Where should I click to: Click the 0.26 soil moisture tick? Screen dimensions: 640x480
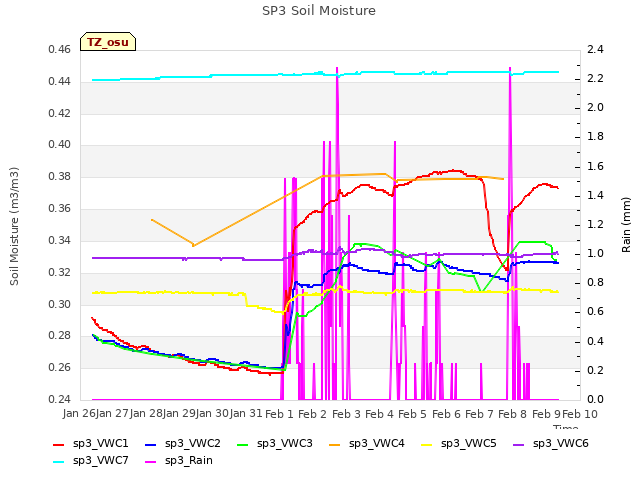click(60, 368)
